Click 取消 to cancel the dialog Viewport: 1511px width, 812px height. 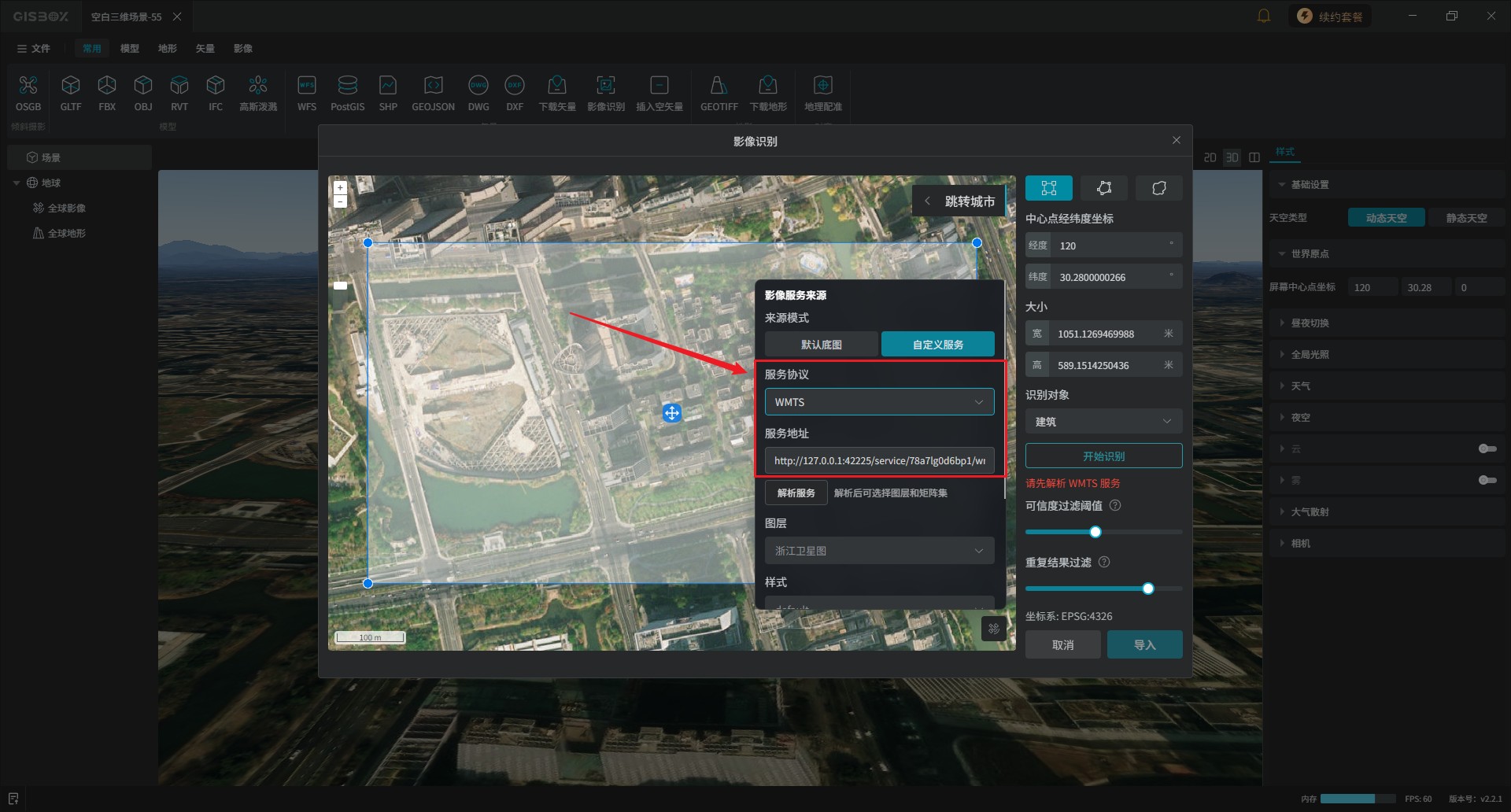(1063, 645)
